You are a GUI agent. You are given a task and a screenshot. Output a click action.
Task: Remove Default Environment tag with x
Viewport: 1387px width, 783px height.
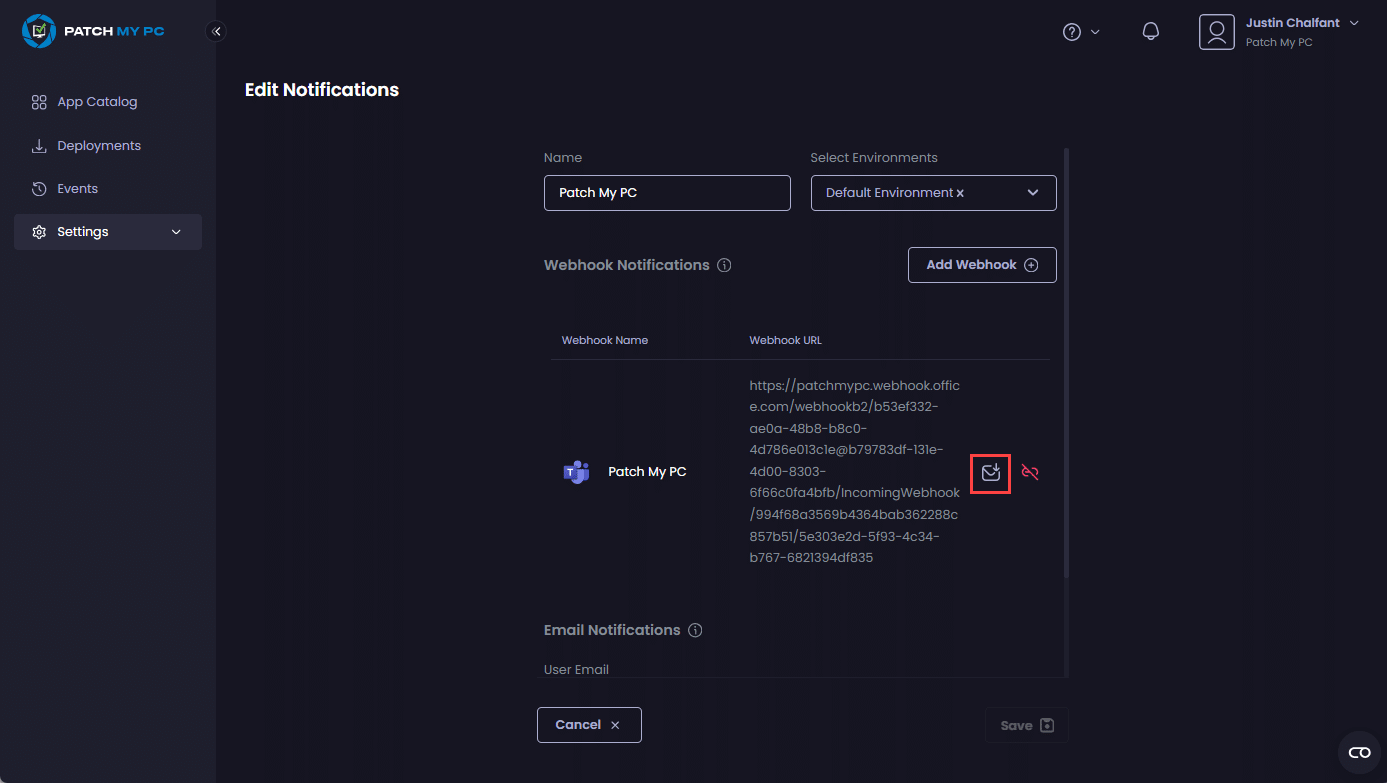(960, 193)
